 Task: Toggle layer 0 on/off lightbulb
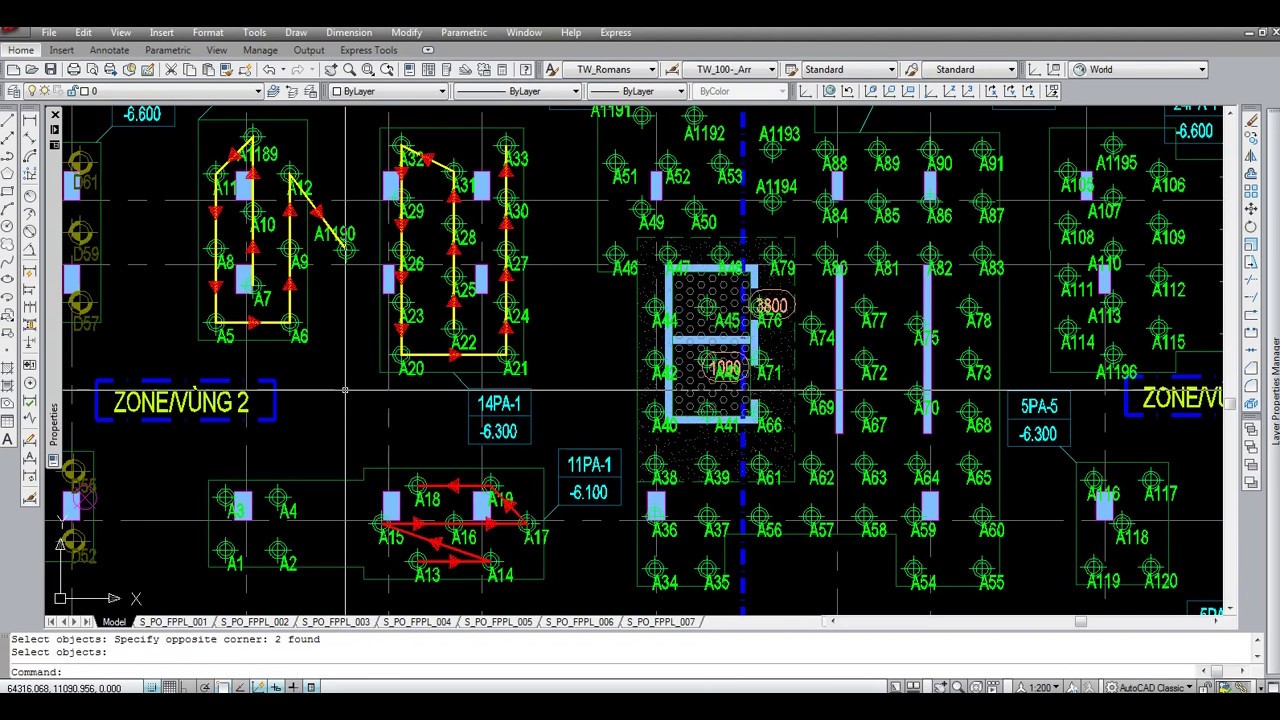[33, 91]
